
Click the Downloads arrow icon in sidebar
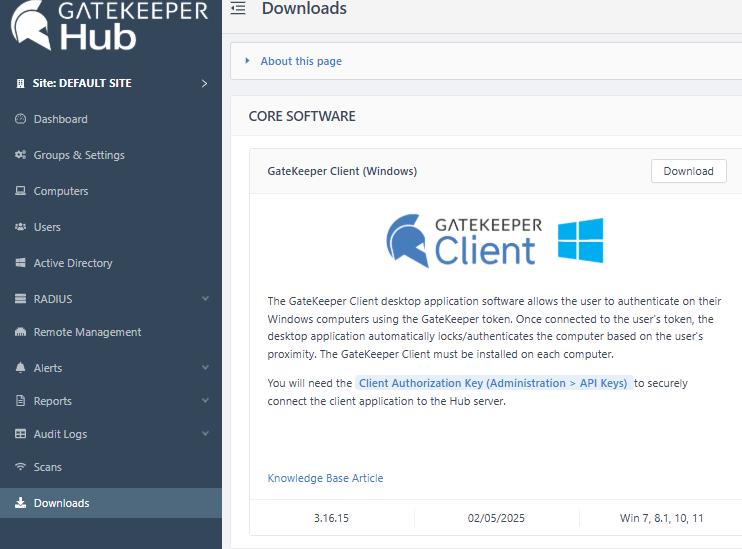(20, 503)
